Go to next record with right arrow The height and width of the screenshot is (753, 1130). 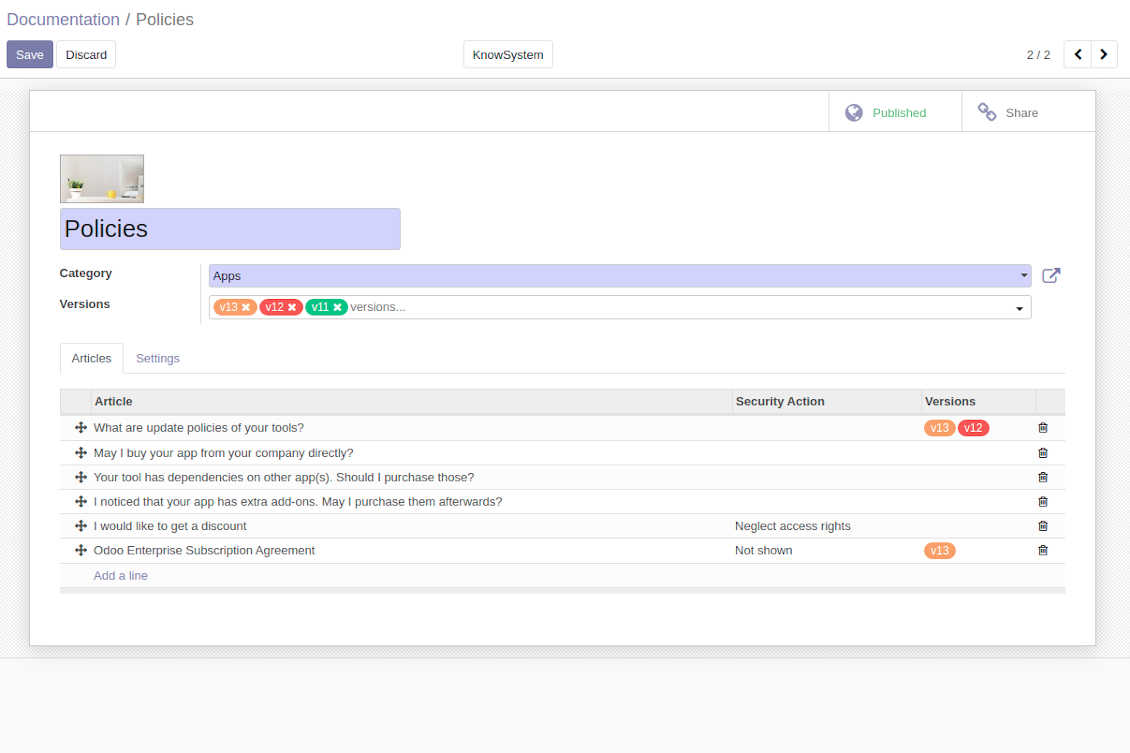coord(1104,55)
